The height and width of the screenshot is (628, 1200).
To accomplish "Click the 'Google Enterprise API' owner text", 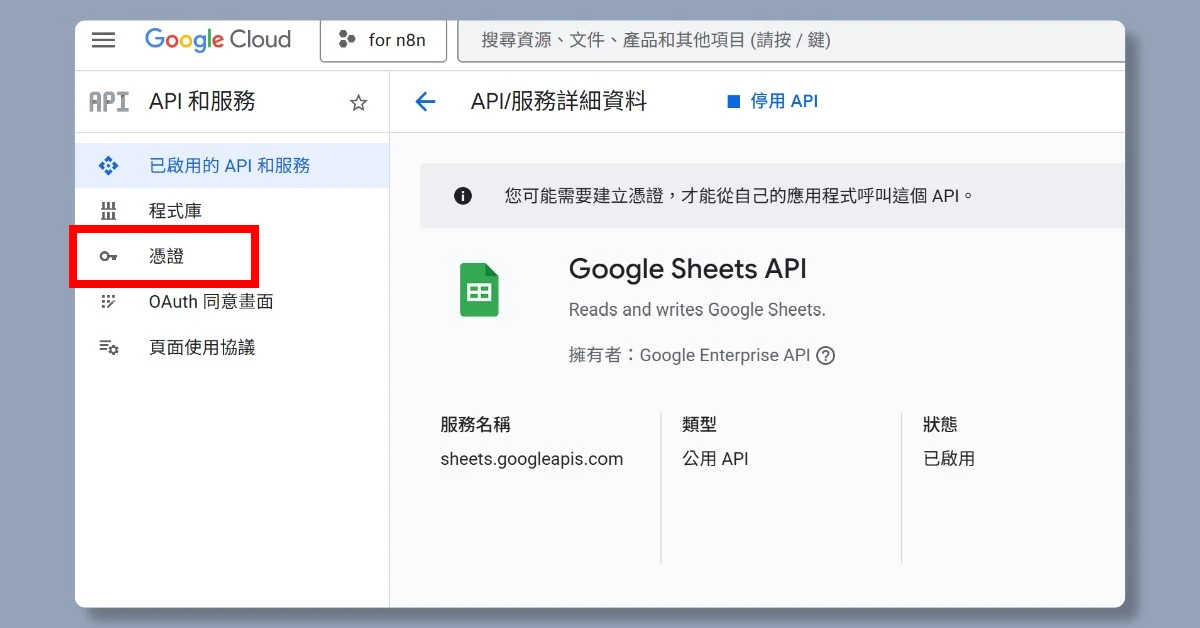I will (x=724, y=355).
